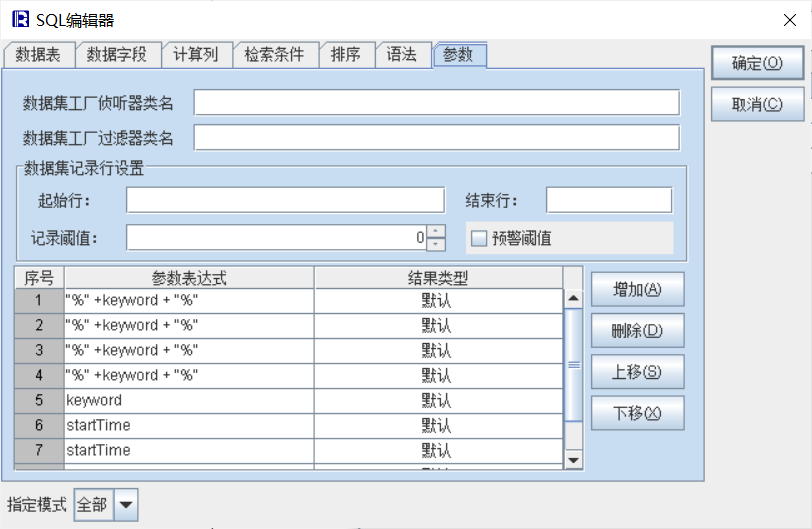Click the SQL编辑器 title bar app icon
The image size is (812, 529).
pyautogui.click(x=21, y=20)
